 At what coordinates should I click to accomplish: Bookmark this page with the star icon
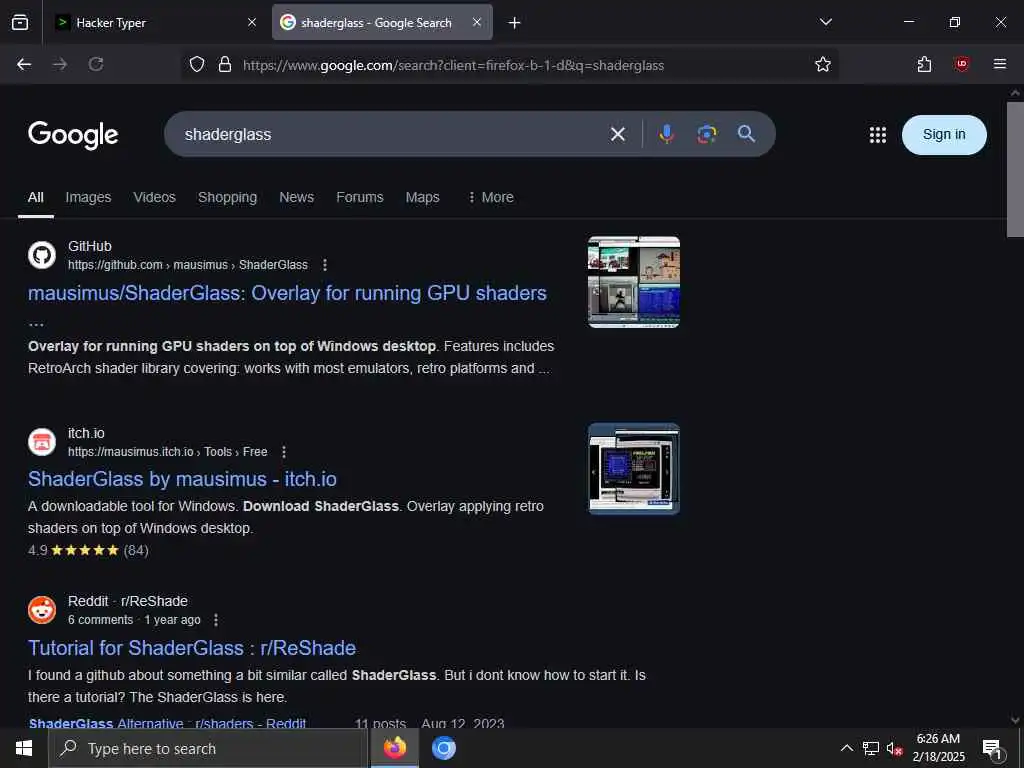click(x=823, y=64)
